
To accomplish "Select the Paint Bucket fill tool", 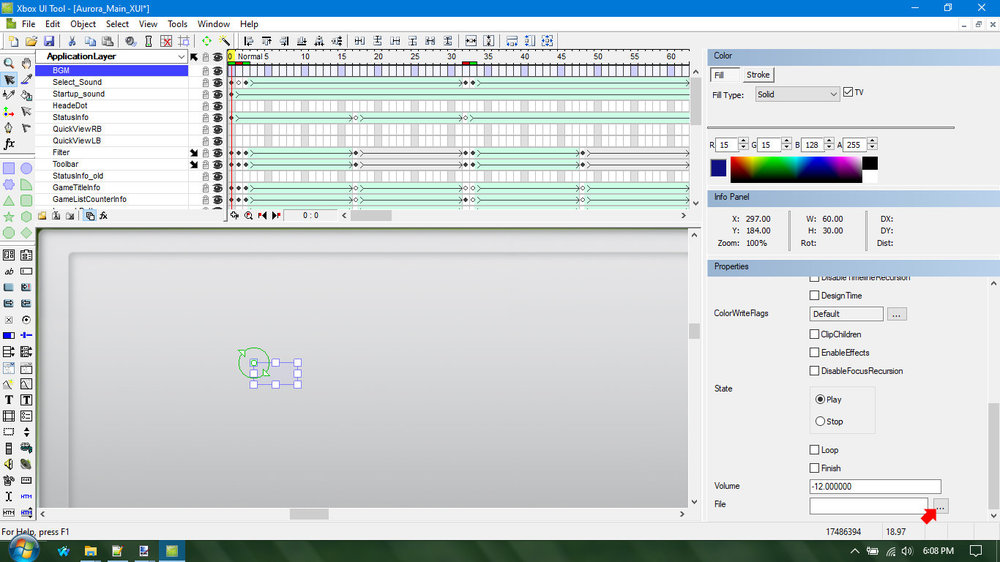I will tap(26, 96).
